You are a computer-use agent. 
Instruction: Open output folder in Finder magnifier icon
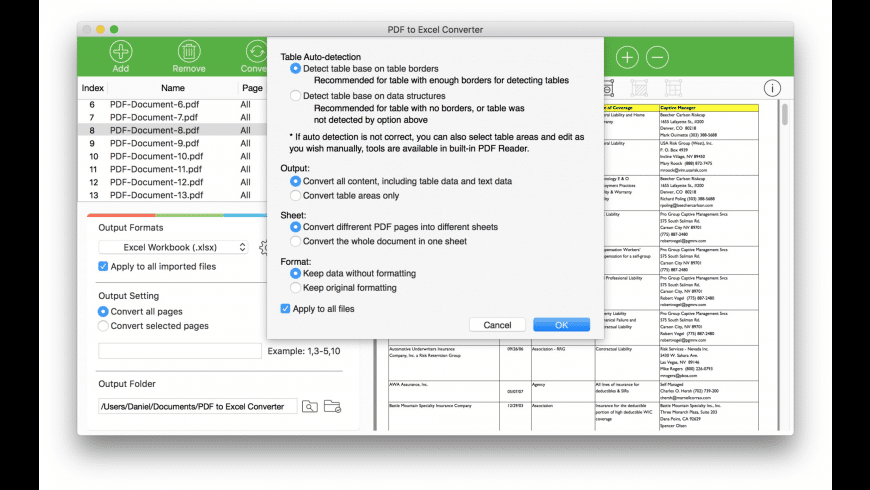click(x=310, y=406)
